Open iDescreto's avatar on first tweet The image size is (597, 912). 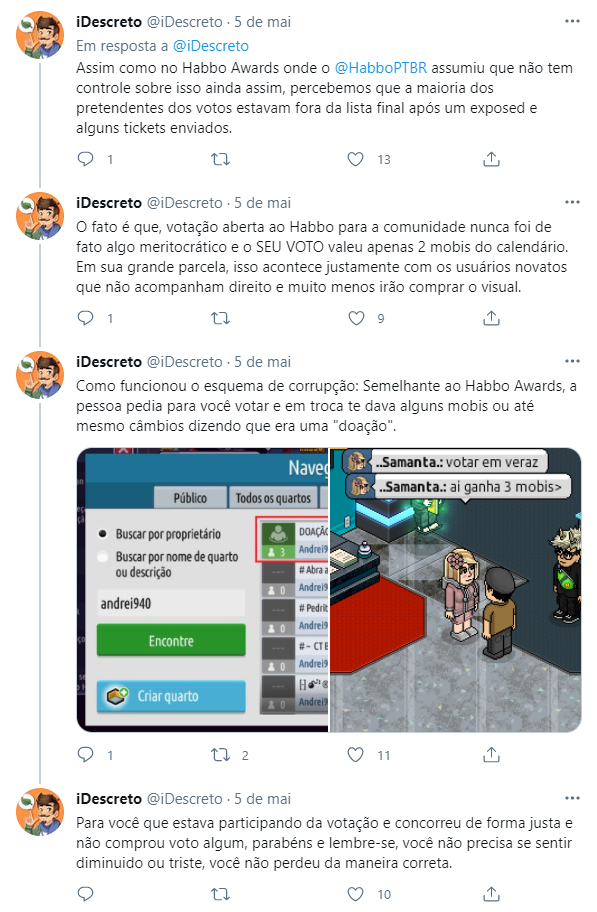[40, 35]
